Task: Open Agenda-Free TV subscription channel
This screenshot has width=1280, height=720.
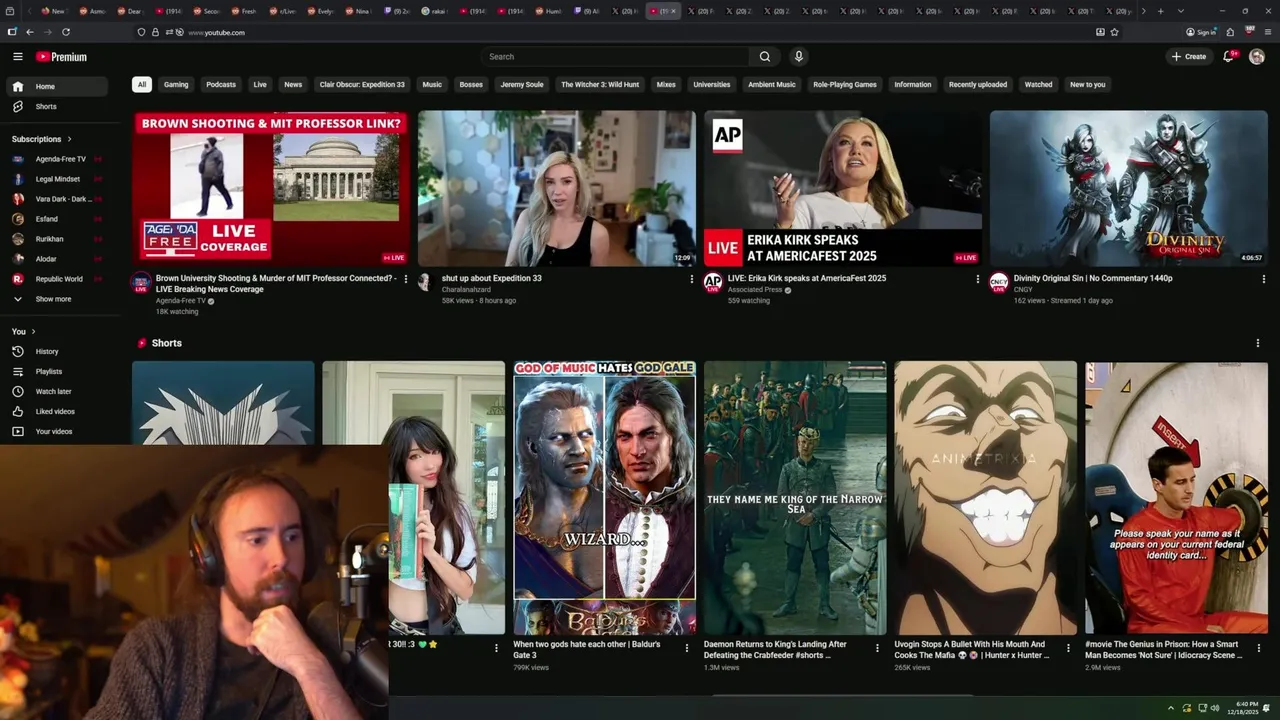Action: [58, 159]
